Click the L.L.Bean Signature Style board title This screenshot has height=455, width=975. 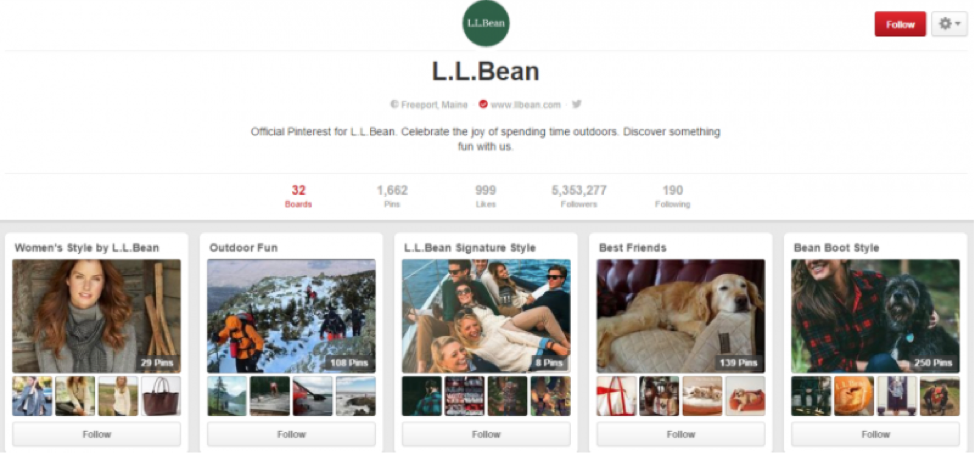469,248
